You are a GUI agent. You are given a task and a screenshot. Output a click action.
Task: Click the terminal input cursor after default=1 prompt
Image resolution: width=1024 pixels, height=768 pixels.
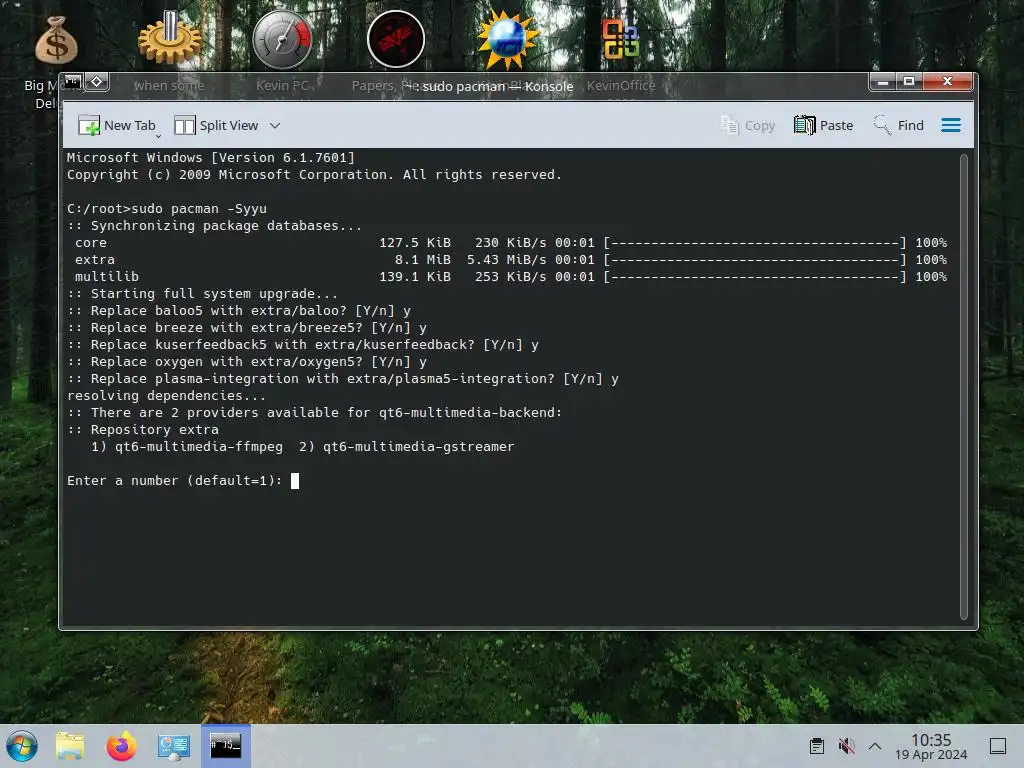pos(295,481)
